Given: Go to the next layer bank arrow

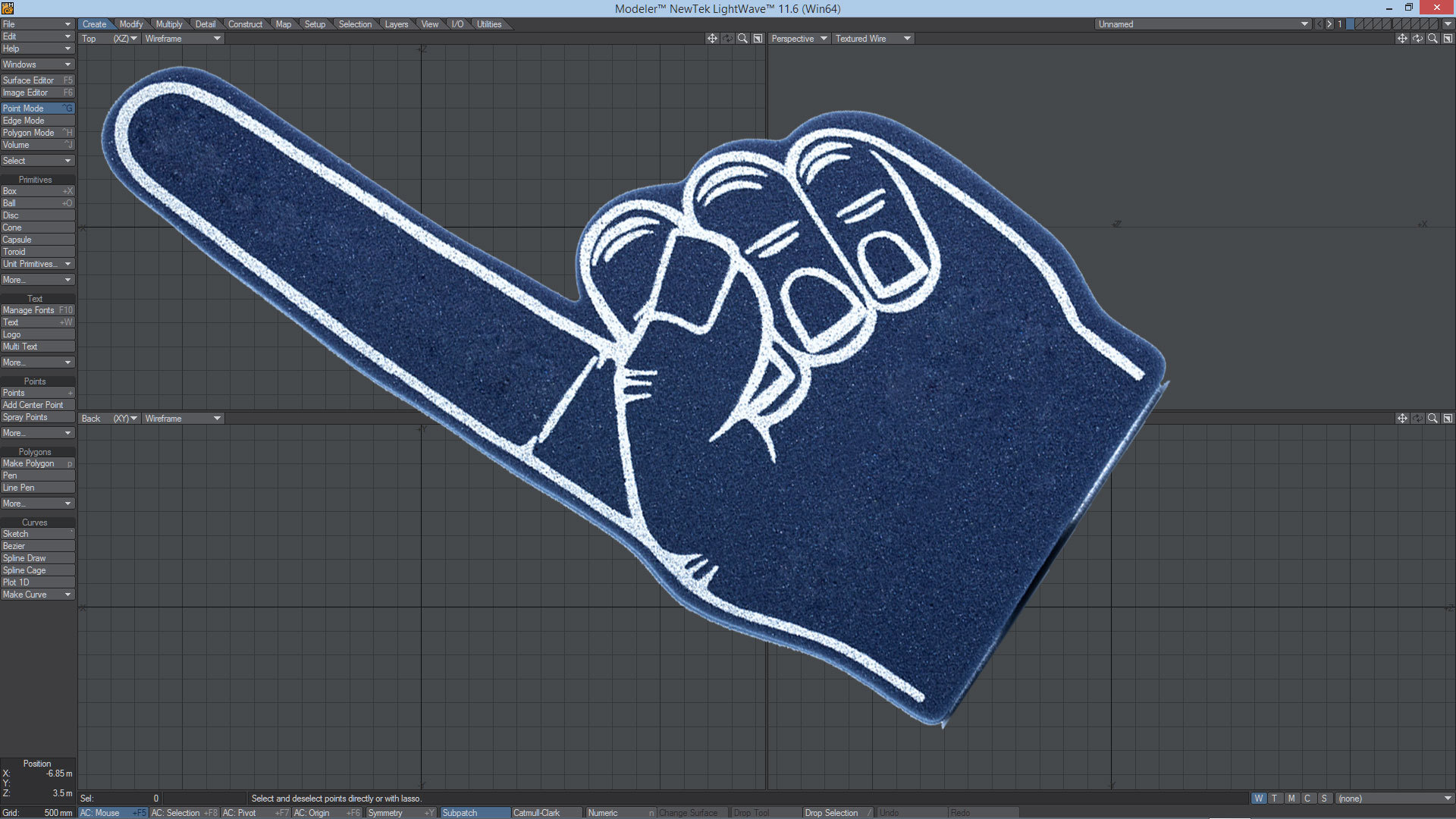Looking at the screenshot, I should tap(1329, 24).
